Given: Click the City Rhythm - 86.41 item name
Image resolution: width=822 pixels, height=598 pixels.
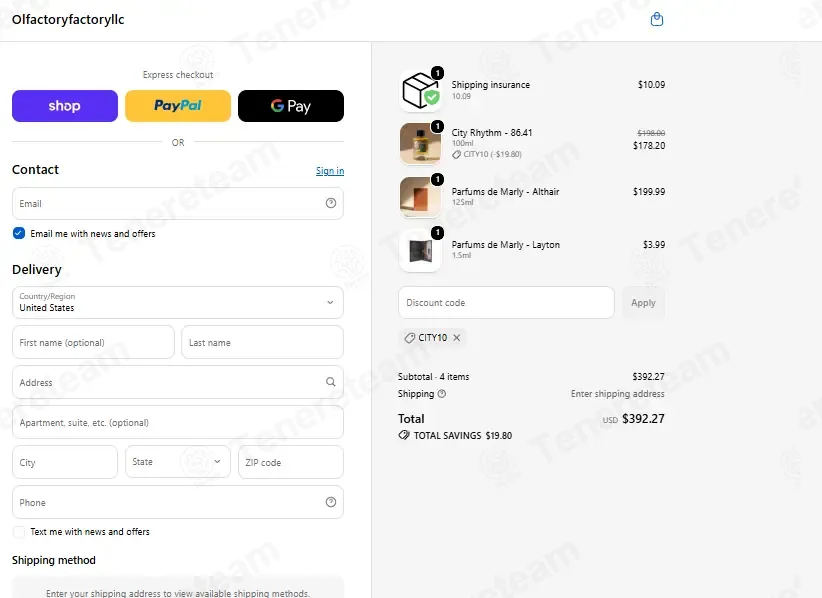Looking at the screenshot, I should 492,133.
